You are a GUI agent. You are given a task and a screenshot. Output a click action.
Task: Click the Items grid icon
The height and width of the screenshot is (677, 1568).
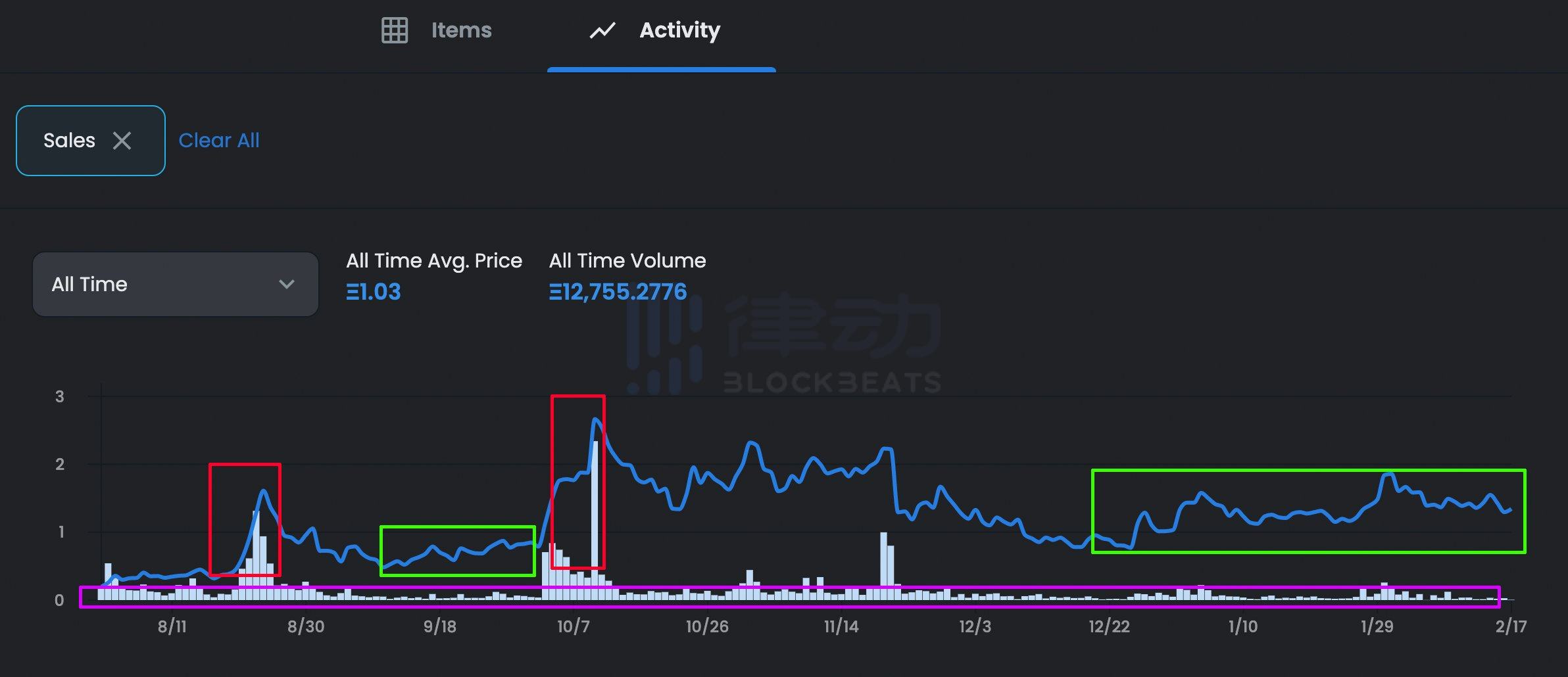395,30
